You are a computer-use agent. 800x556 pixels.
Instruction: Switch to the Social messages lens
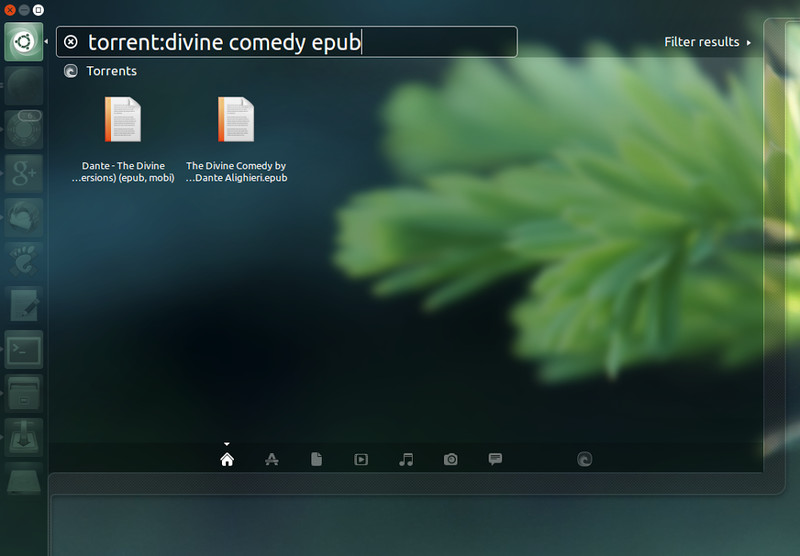495,459
